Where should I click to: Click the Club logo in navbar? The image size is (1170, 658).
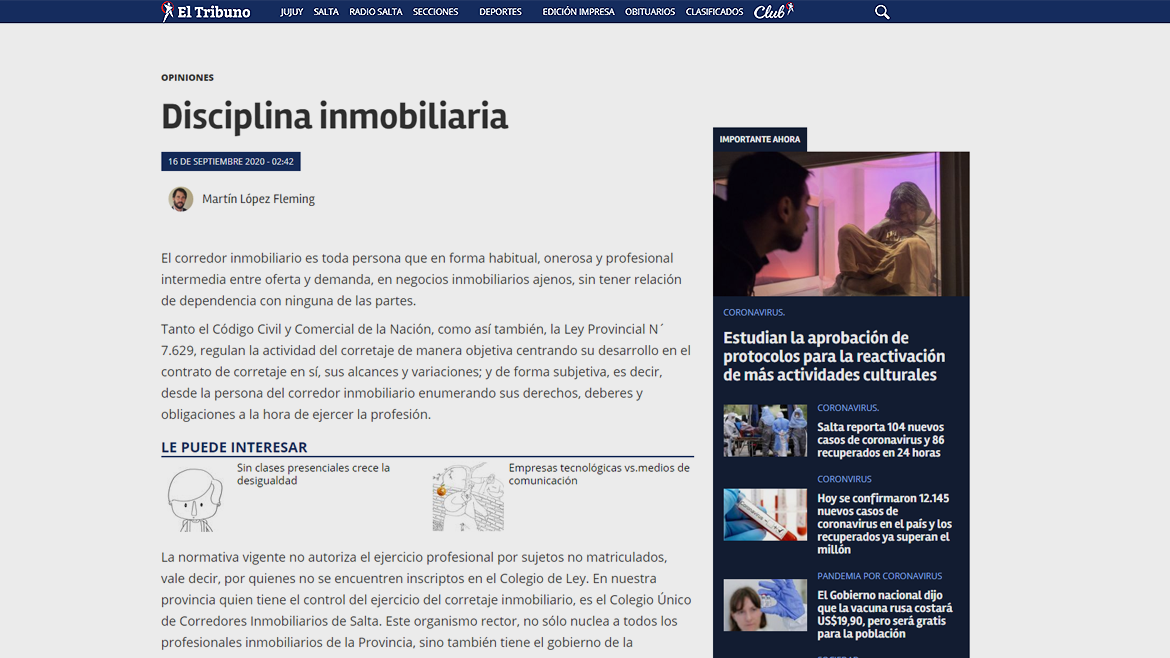tap(773, 12)
